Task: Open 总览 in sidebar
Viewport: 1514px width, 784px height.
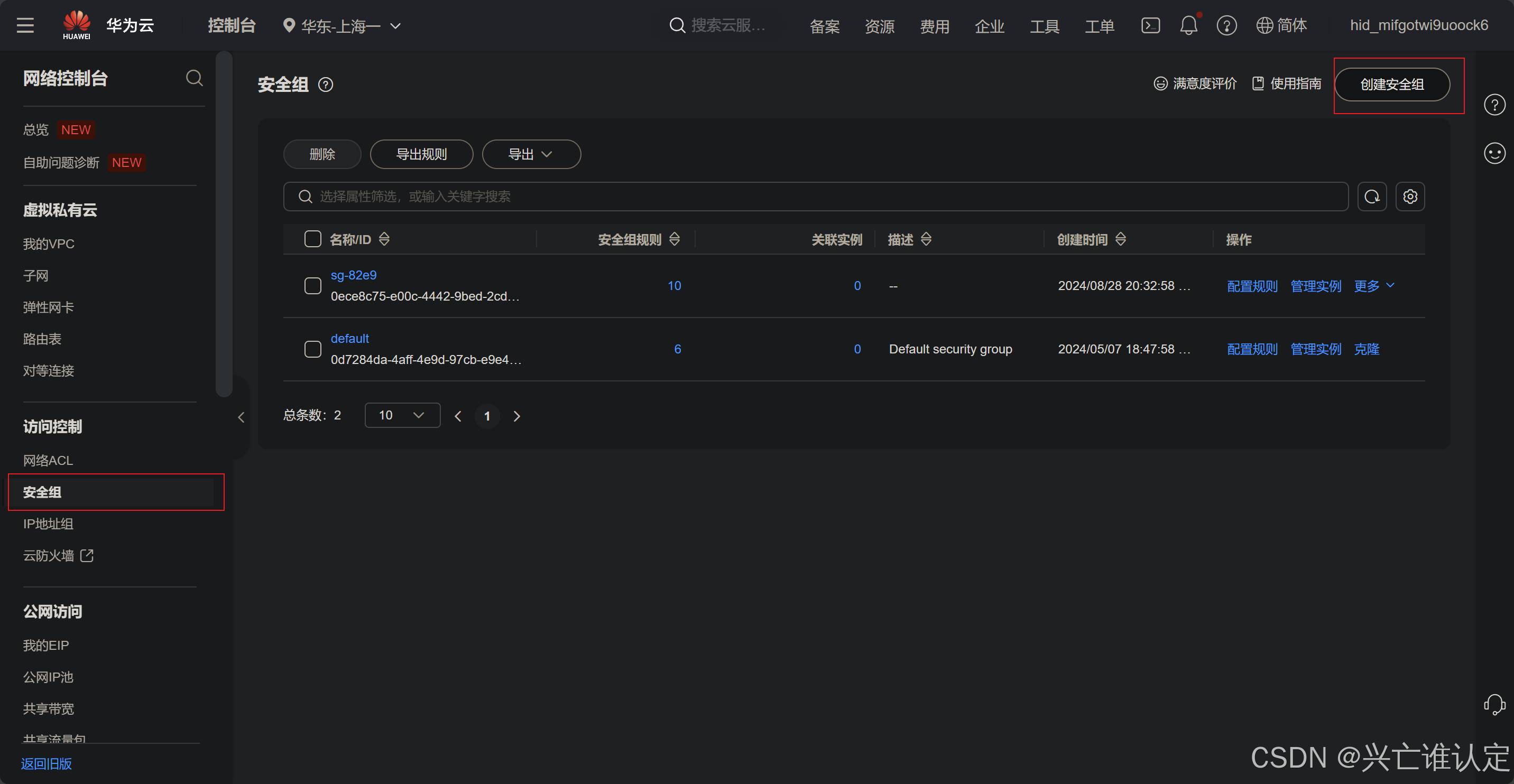Action: click(36, 129)
